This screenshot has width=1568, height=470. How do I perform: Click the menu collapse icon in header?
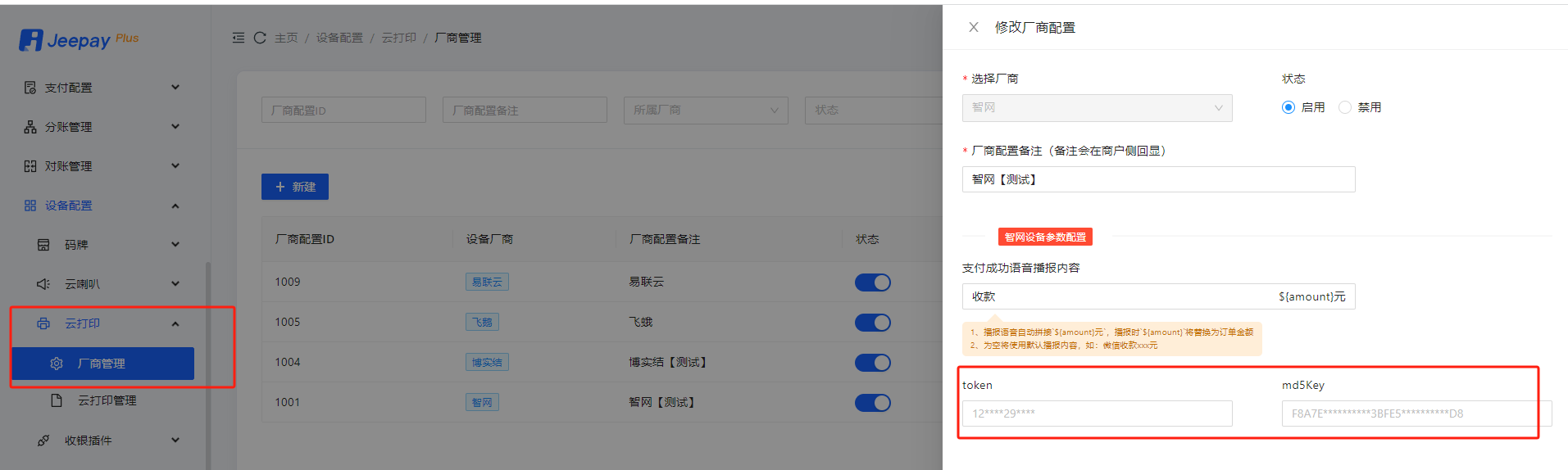pos(239,38)
